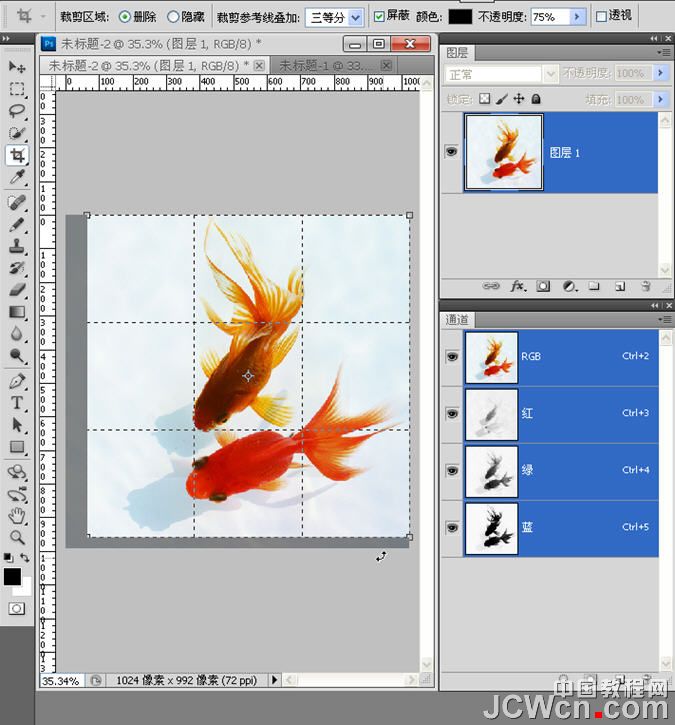The width and height of the screenshot is (675, 725).
Task: Switch to 未标题-2 document tab
Action: pos(155,66)
